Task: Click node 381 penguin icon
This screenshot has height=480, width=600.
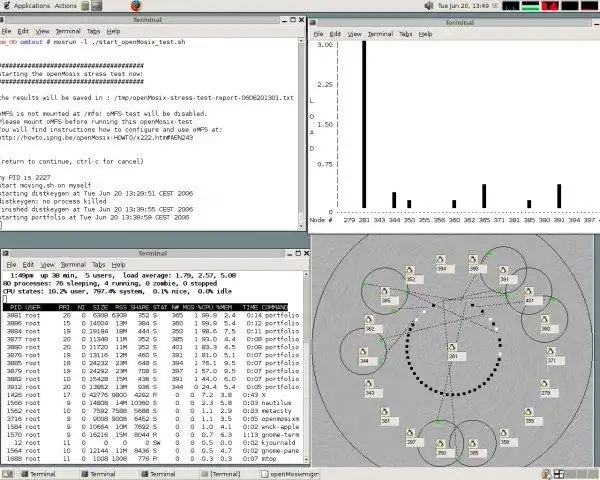Action: 385,412
